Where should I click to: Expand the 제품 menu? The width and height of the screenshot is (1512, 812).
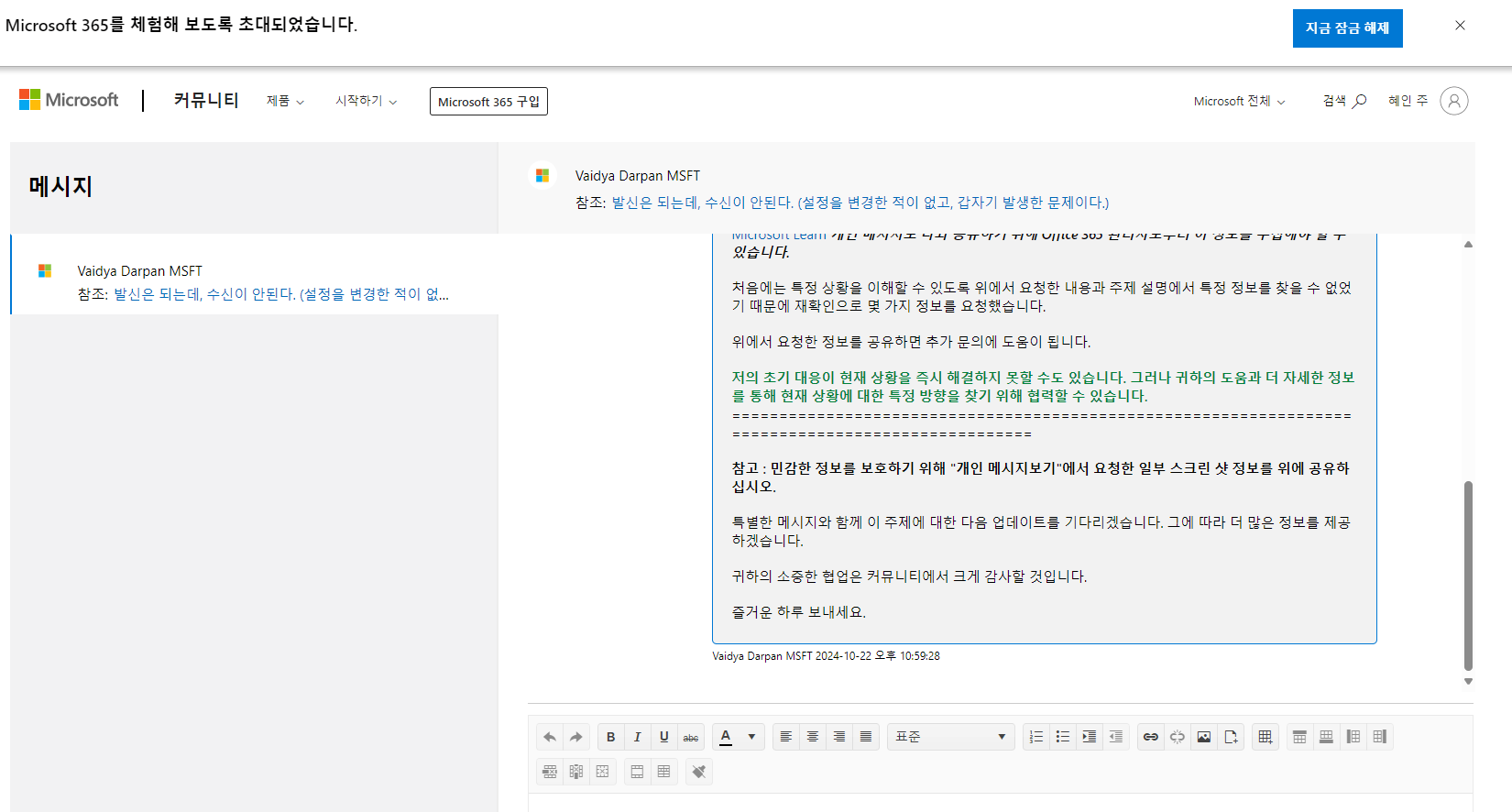pos(286,101)
